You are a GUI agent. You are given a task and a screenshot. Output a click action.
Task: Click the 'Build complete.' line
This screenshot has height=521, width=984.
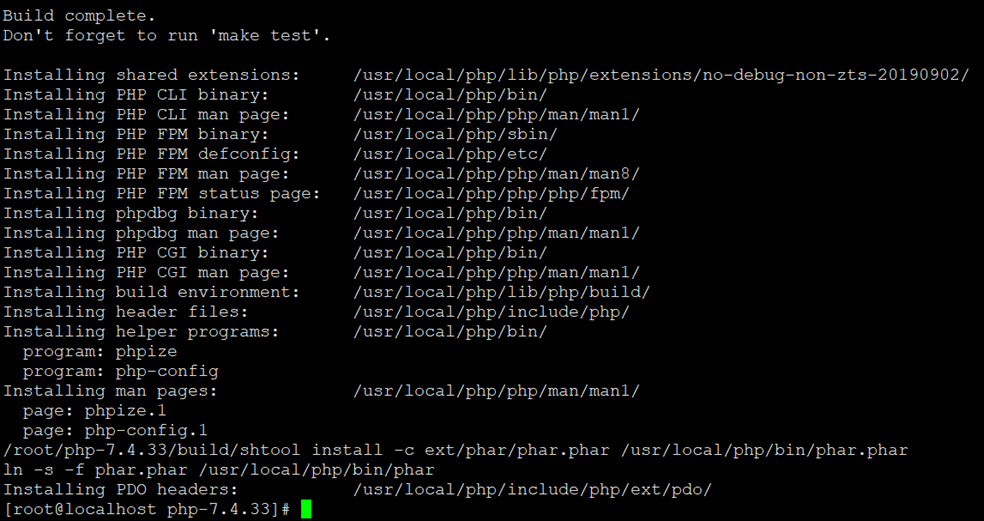click(79, 16)
